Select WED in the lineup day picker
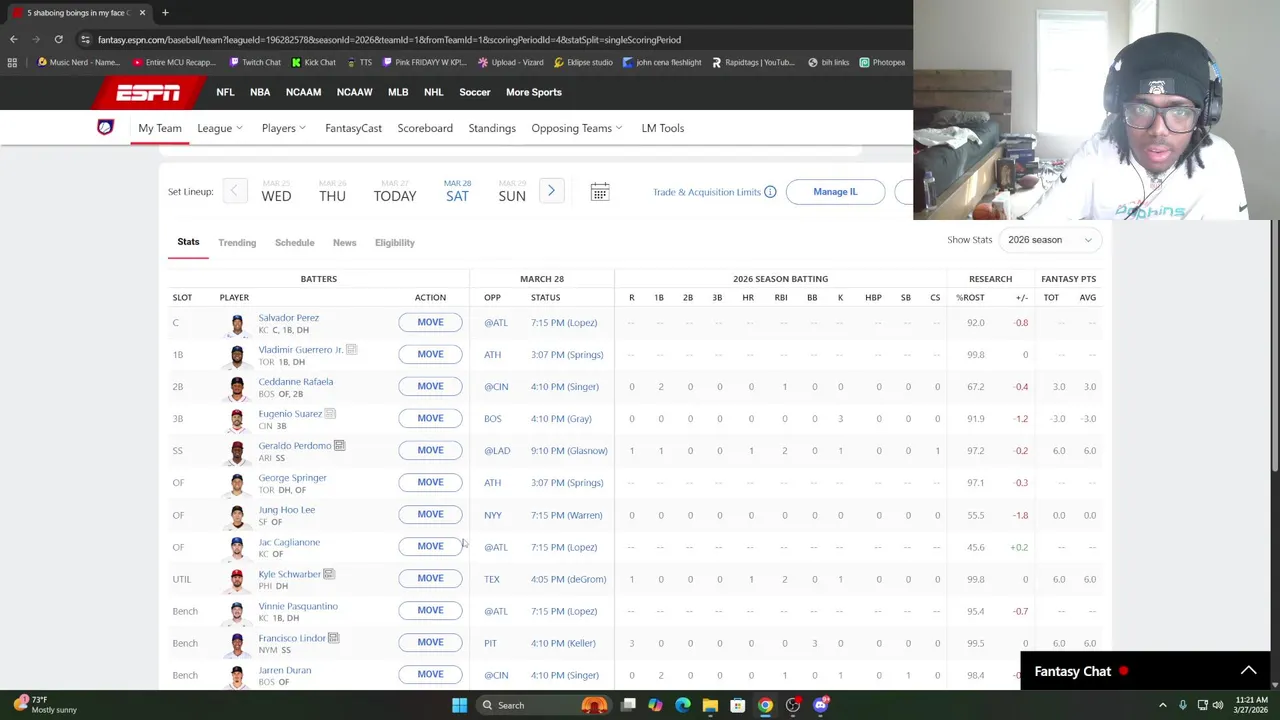This screenshot has height=720, width=1280. pos(276,191)
